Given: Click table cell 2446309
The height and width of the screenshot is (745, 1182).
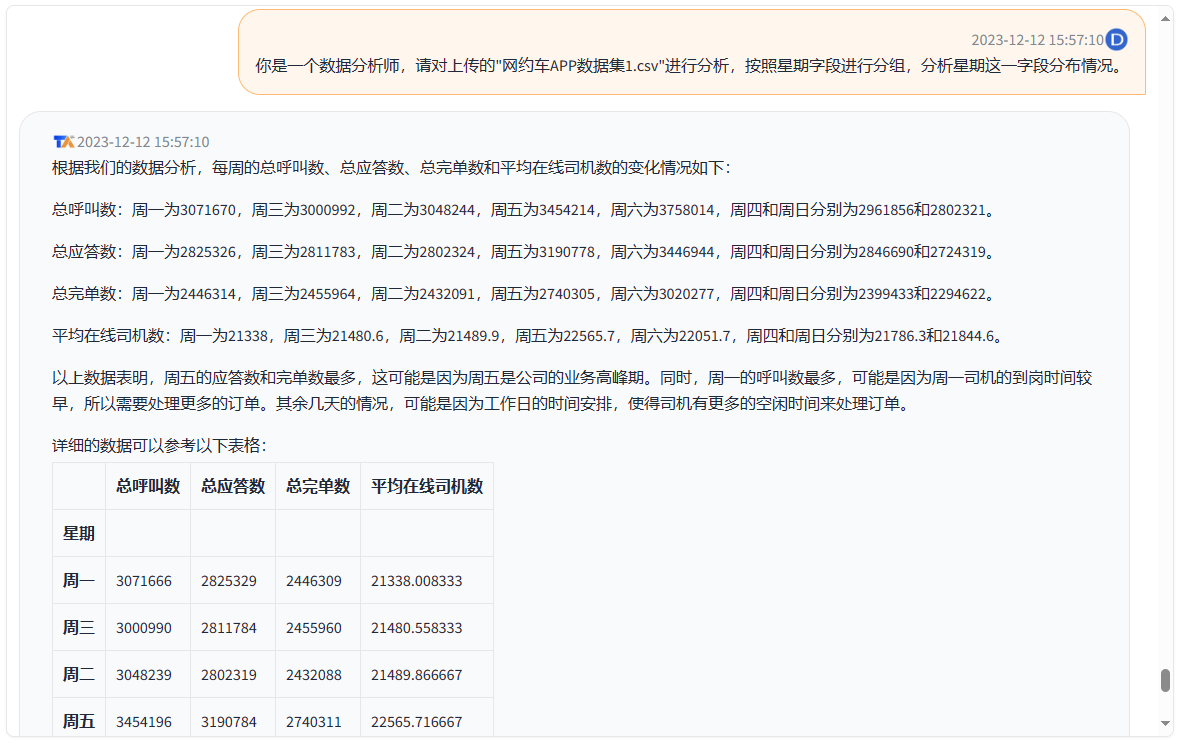Looking at the screenshot, I should click(318, 581).
